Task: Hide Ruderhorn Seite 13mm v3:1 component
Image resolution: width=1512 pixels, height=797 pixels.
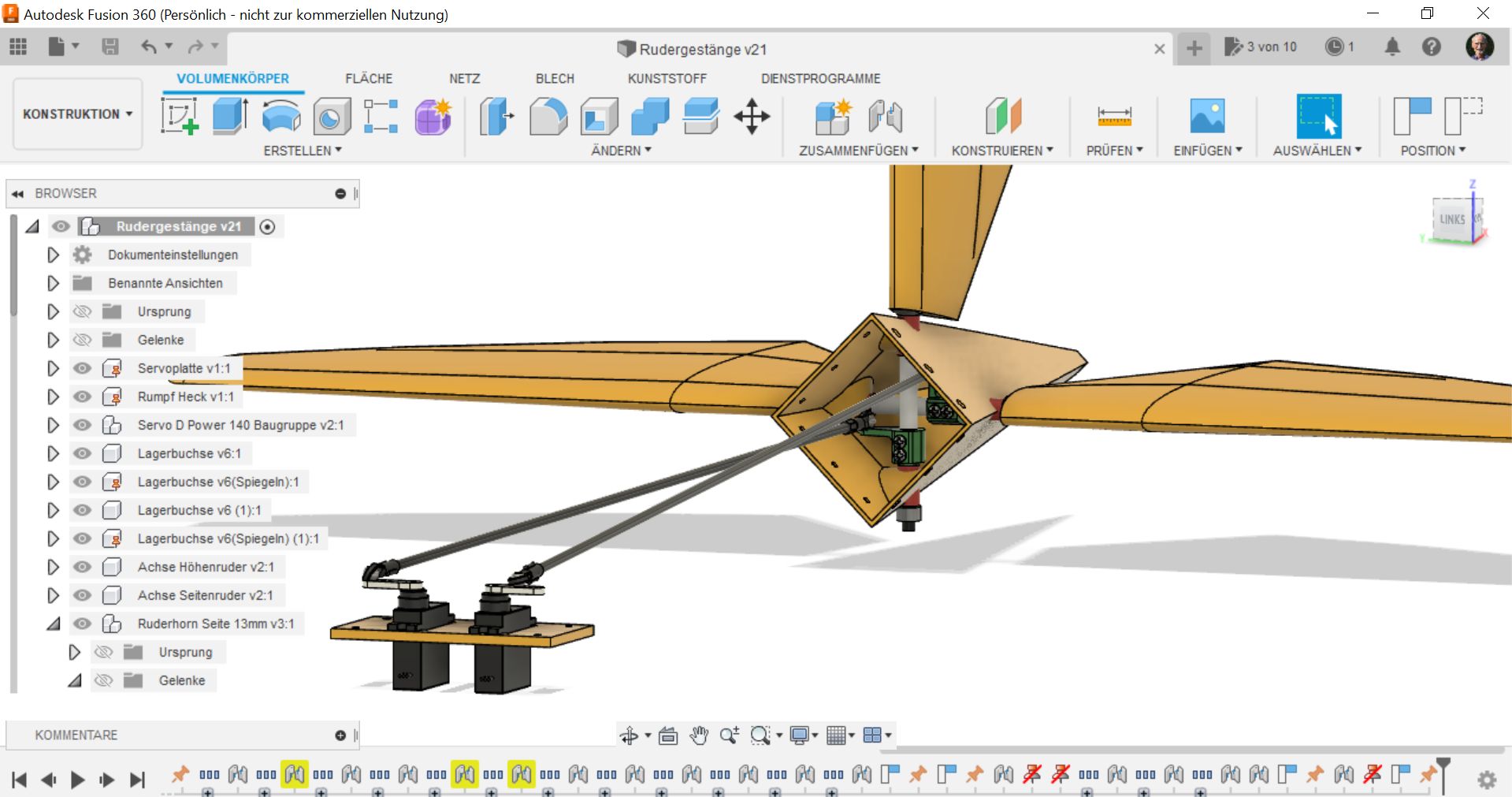Action: [82, 624]
